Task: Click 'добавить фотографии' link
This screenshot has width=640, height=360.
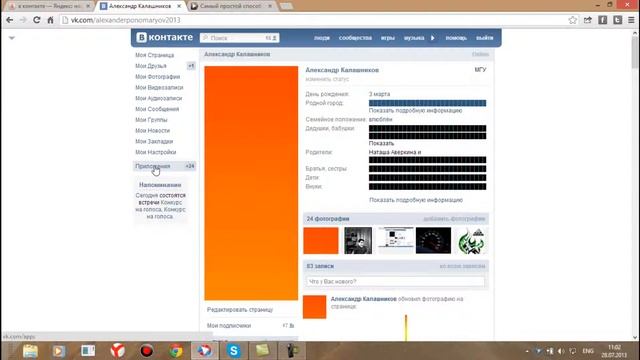Action: click(454, 219)
